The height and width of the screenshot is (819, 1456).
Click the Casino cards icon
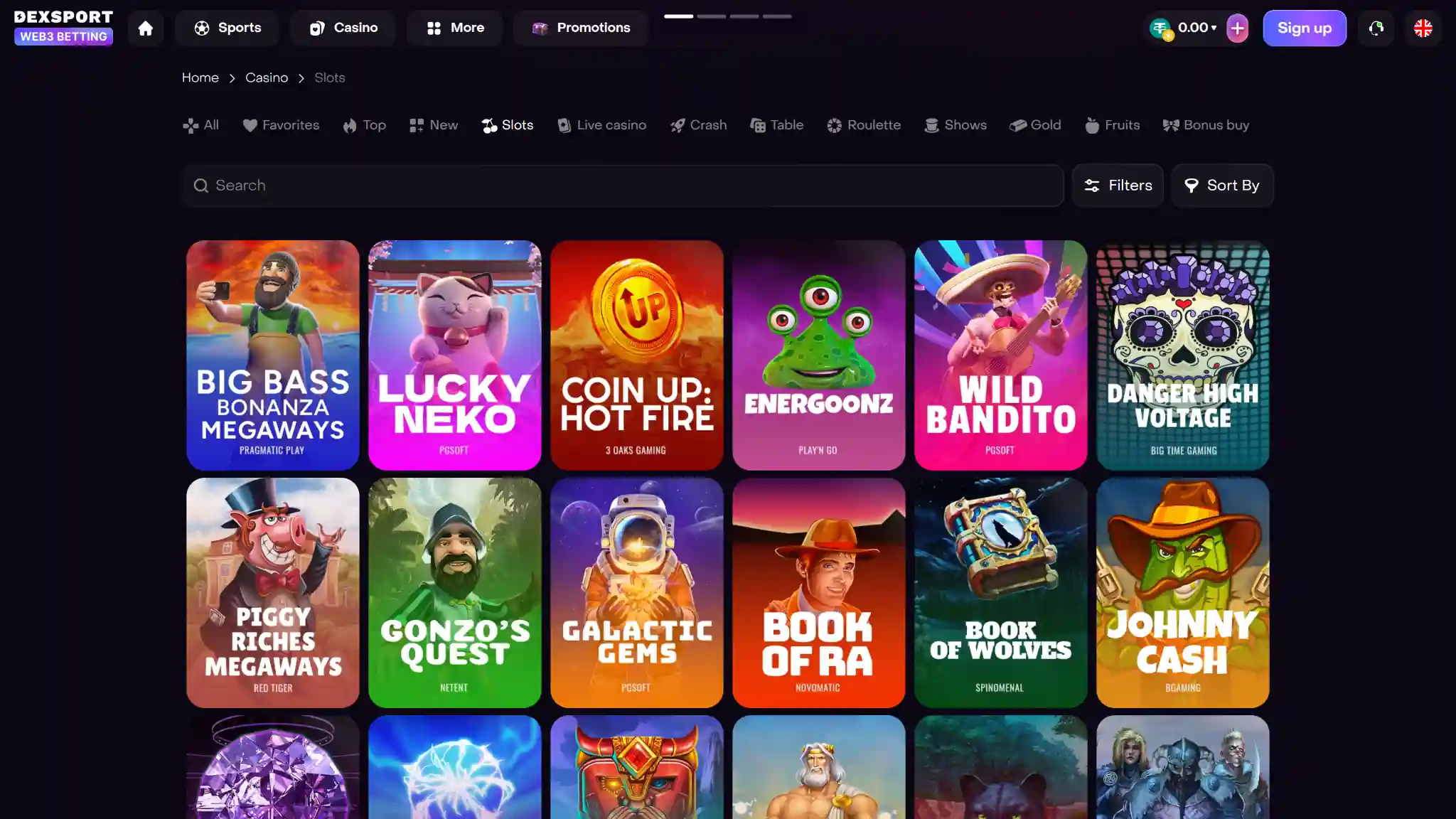[x=317, y=28]
